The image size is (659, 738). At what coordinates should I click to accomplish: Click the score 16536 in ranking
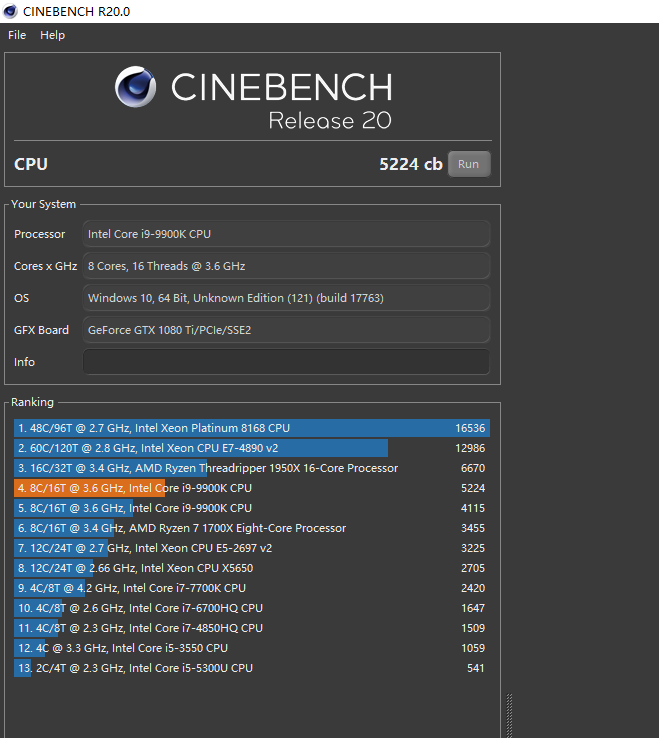click(x=470, y=428)
